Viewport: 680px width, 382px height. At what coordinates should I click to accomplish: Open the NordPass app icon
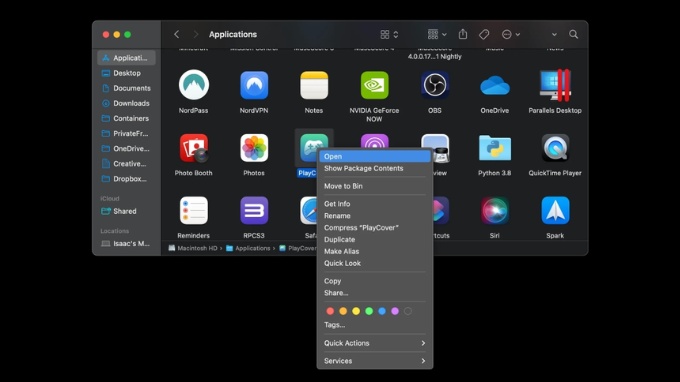(x=193, y=85)
